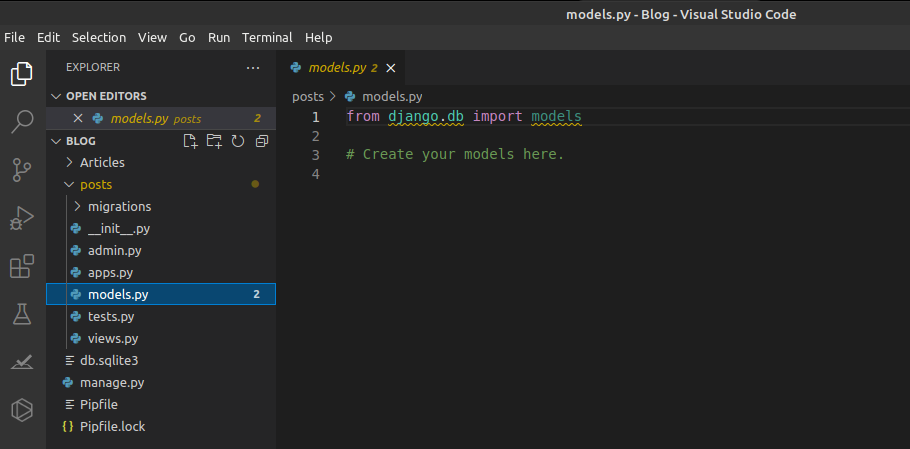Open the Go menu
The width and height of the screenshot is (910, 449).
187,38
